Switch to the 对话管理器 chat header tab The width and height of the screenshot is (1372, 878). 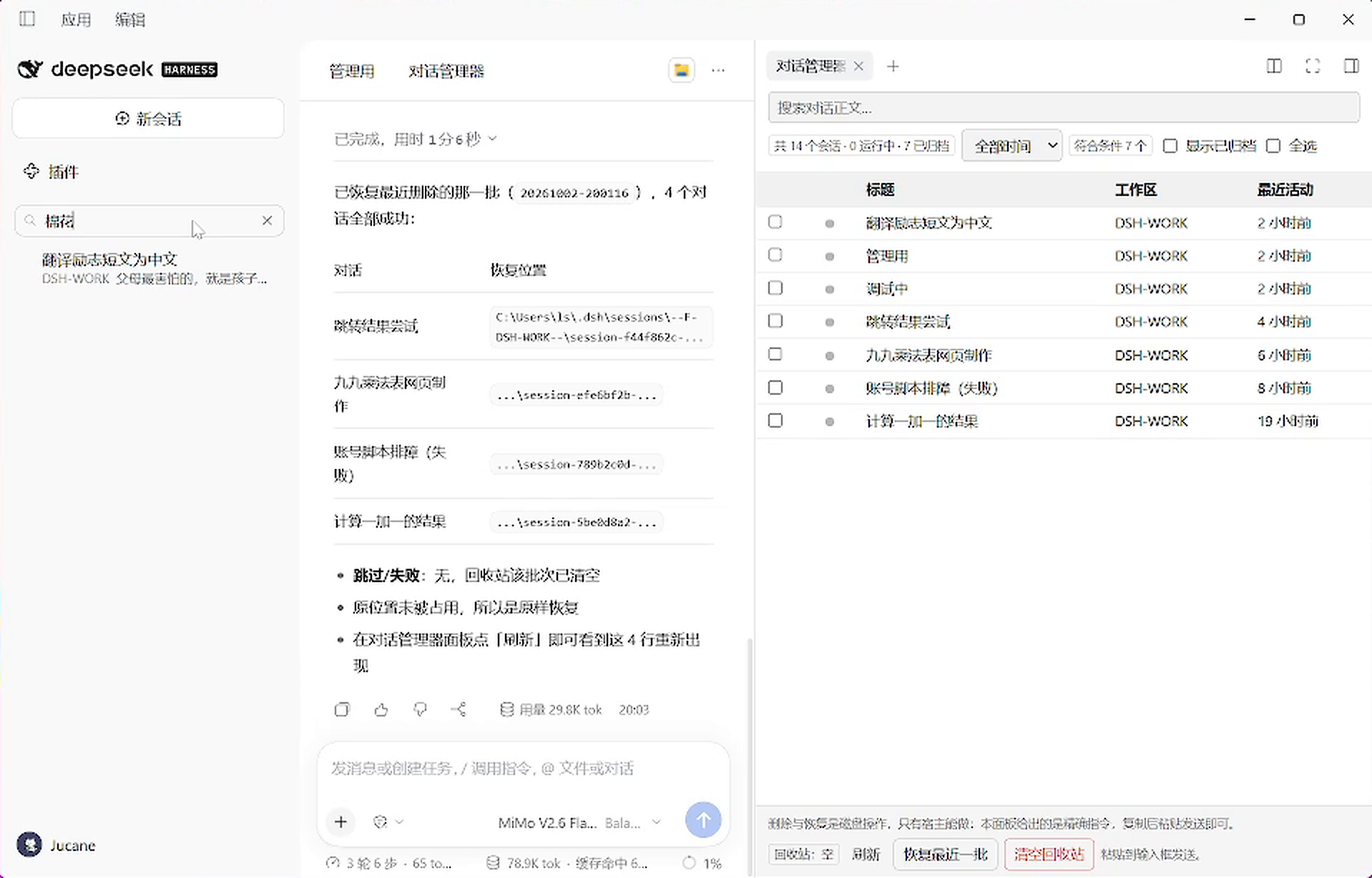pyautogui.click(x=446, y=71)
